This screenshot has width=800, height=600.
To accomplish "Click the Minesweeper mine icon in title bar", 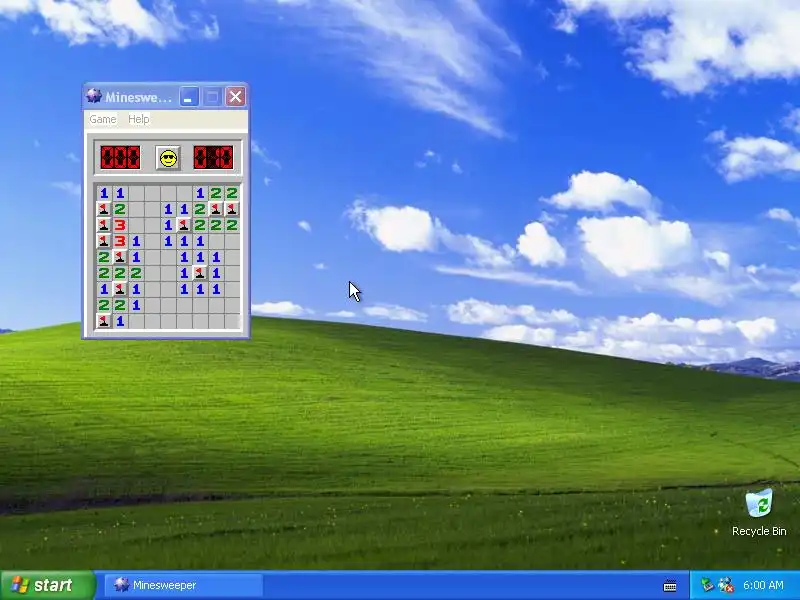I will [x=93, y=96].
